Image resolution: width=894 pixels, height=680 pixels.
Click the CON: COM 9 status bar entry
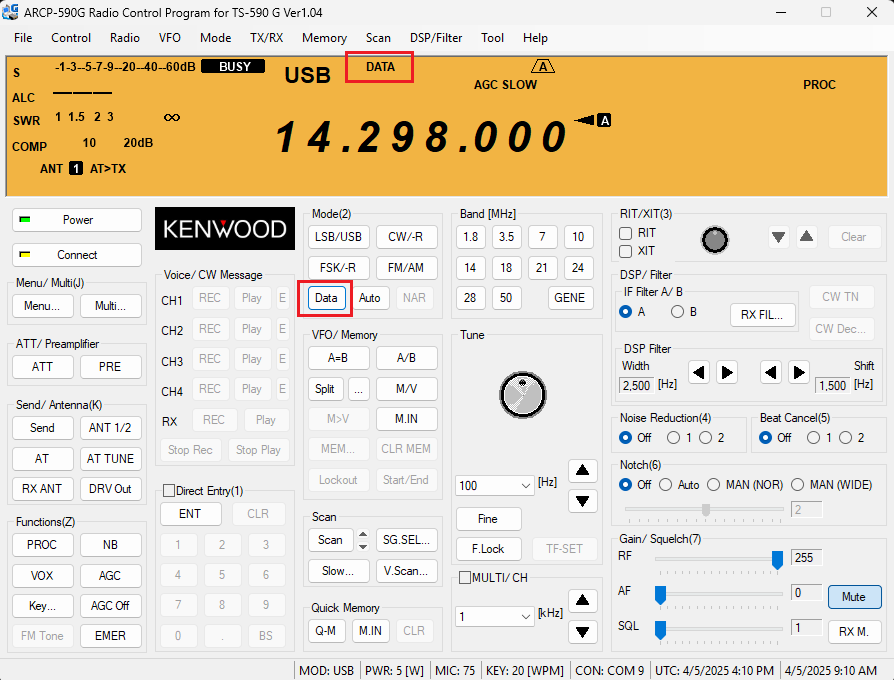(609, 671)
